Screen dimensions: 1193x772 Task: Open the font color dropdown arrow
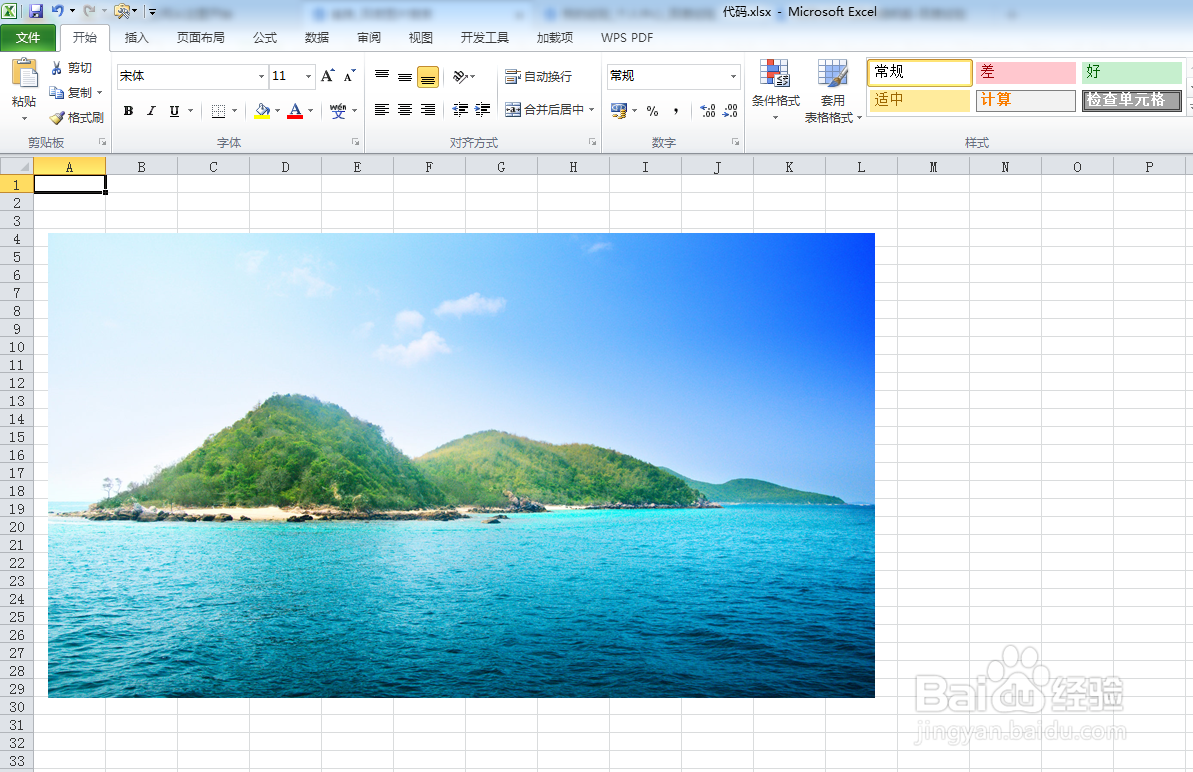click(310, 111)
